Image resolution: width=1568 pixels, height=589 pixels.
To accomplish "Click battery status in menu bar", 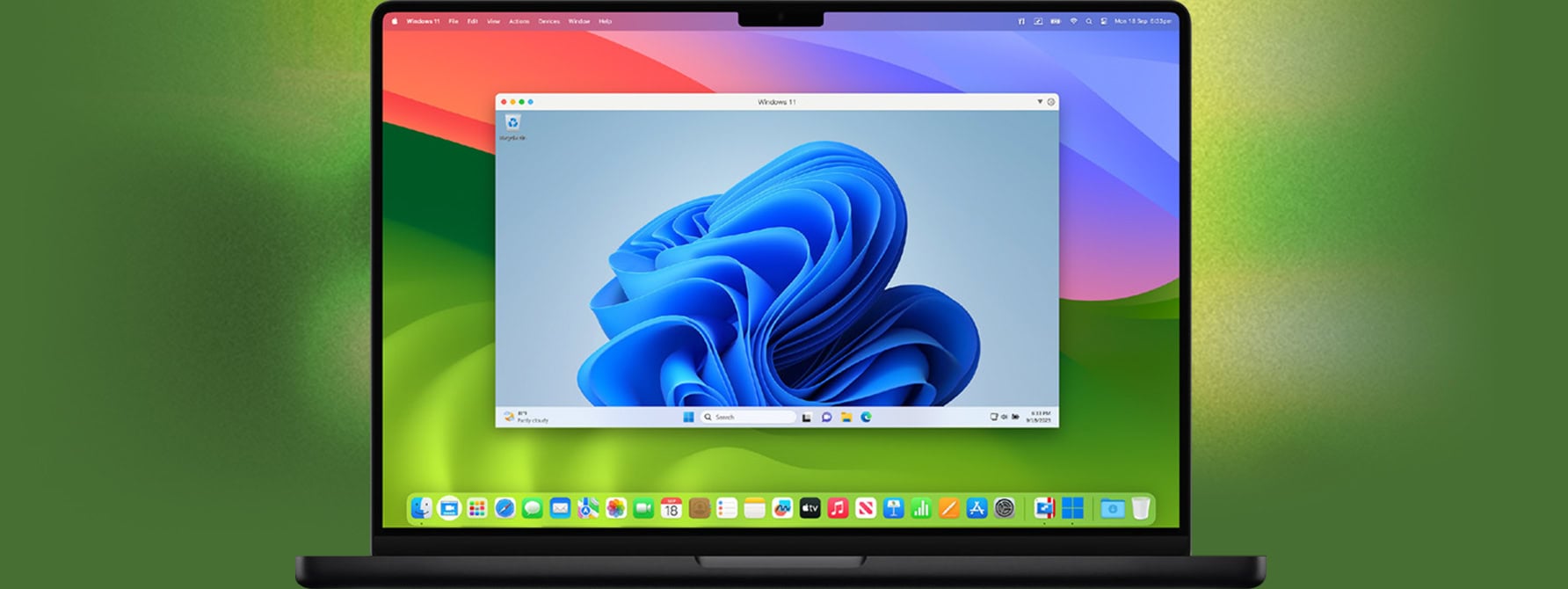I will [1056, 21].
